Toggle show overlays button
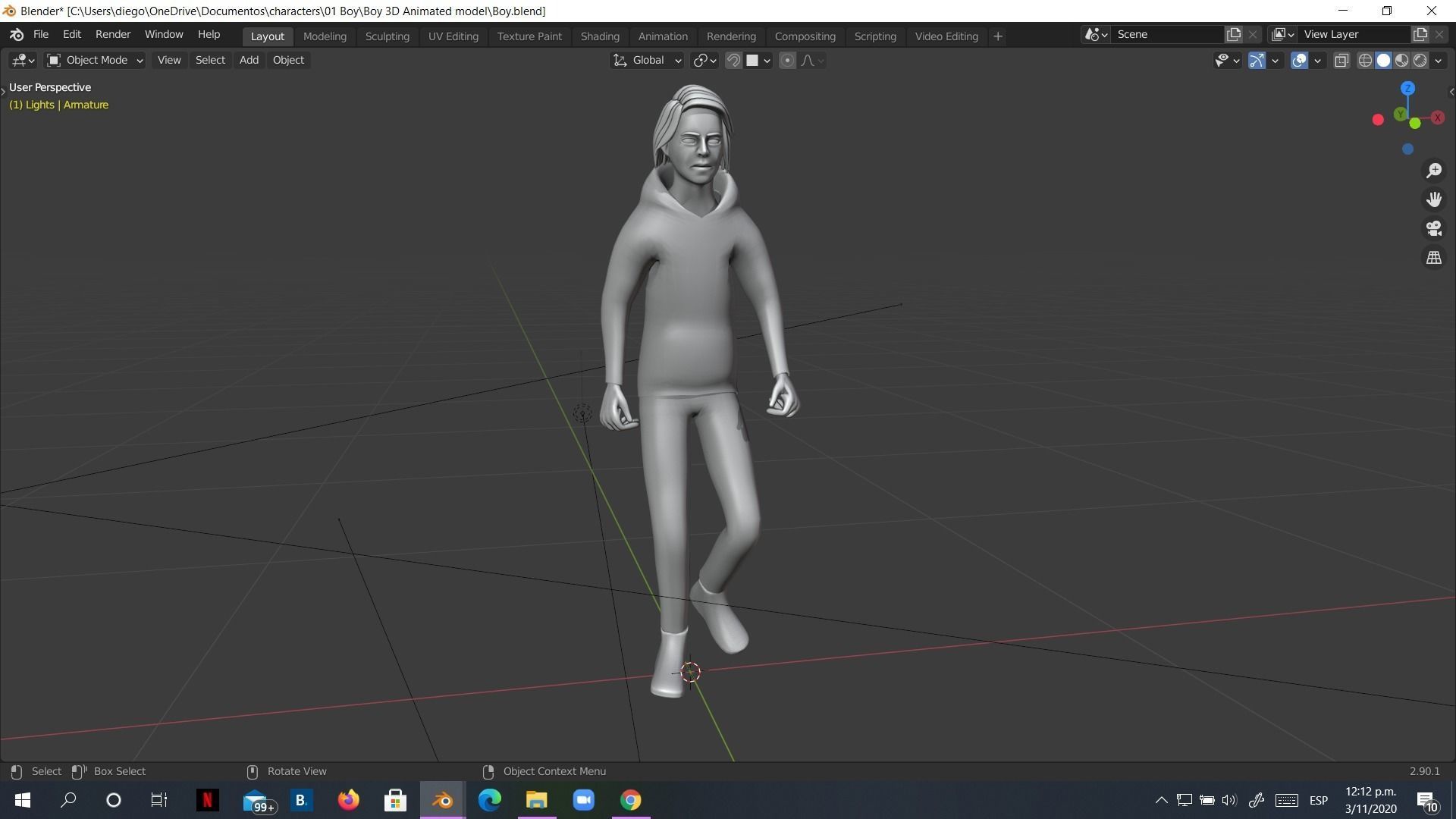Viewport: 1456px width, 819px height. coord(1299,61)
